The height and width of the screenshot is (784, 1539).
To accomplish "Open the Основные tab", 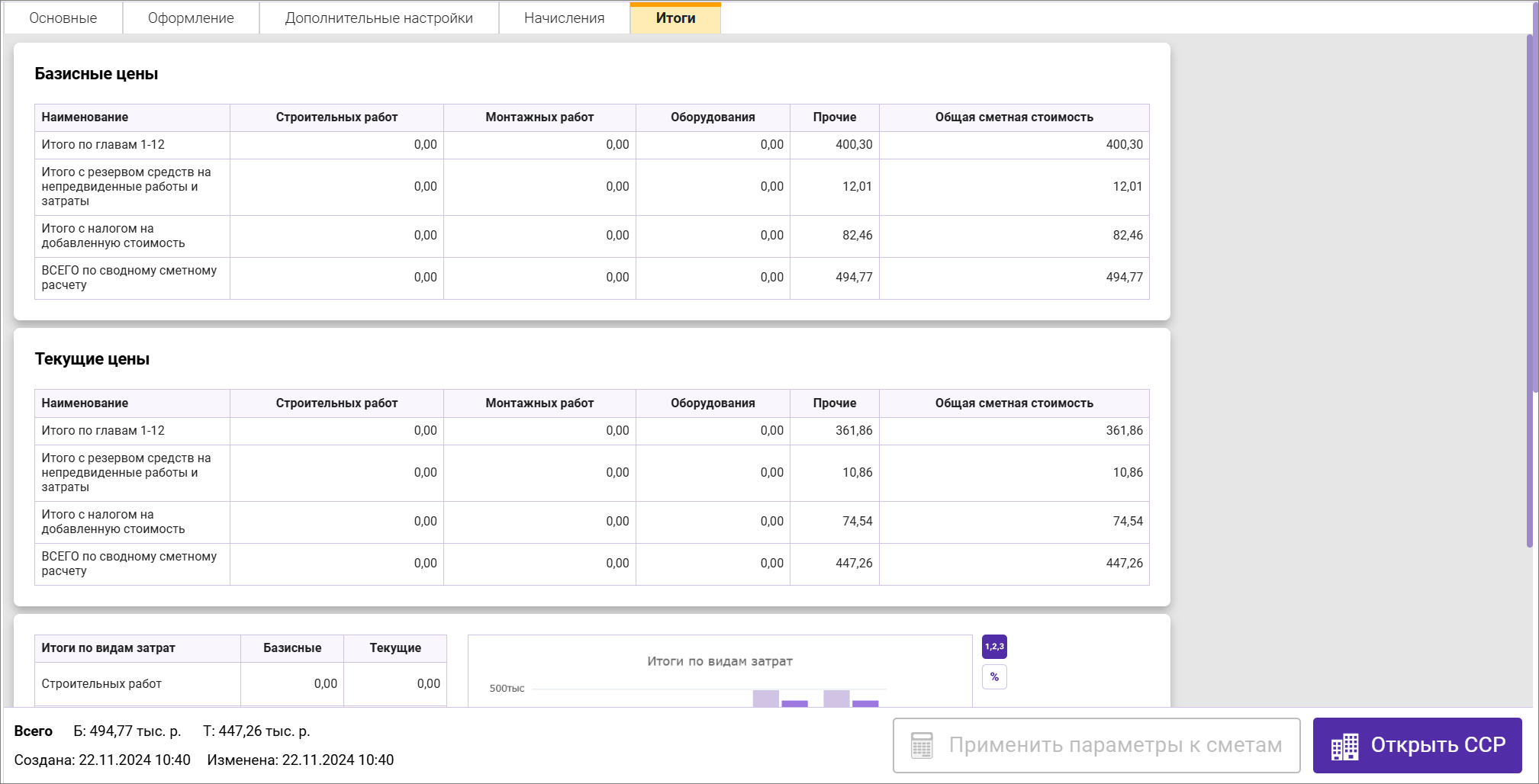I will click(63, 18).
